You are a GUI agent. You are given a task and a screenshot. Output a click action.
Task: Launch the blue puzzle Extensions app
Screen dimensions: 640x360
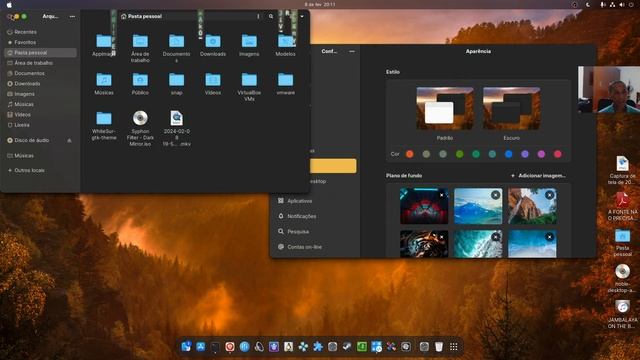pyautogui.click(x=318, y=347)
